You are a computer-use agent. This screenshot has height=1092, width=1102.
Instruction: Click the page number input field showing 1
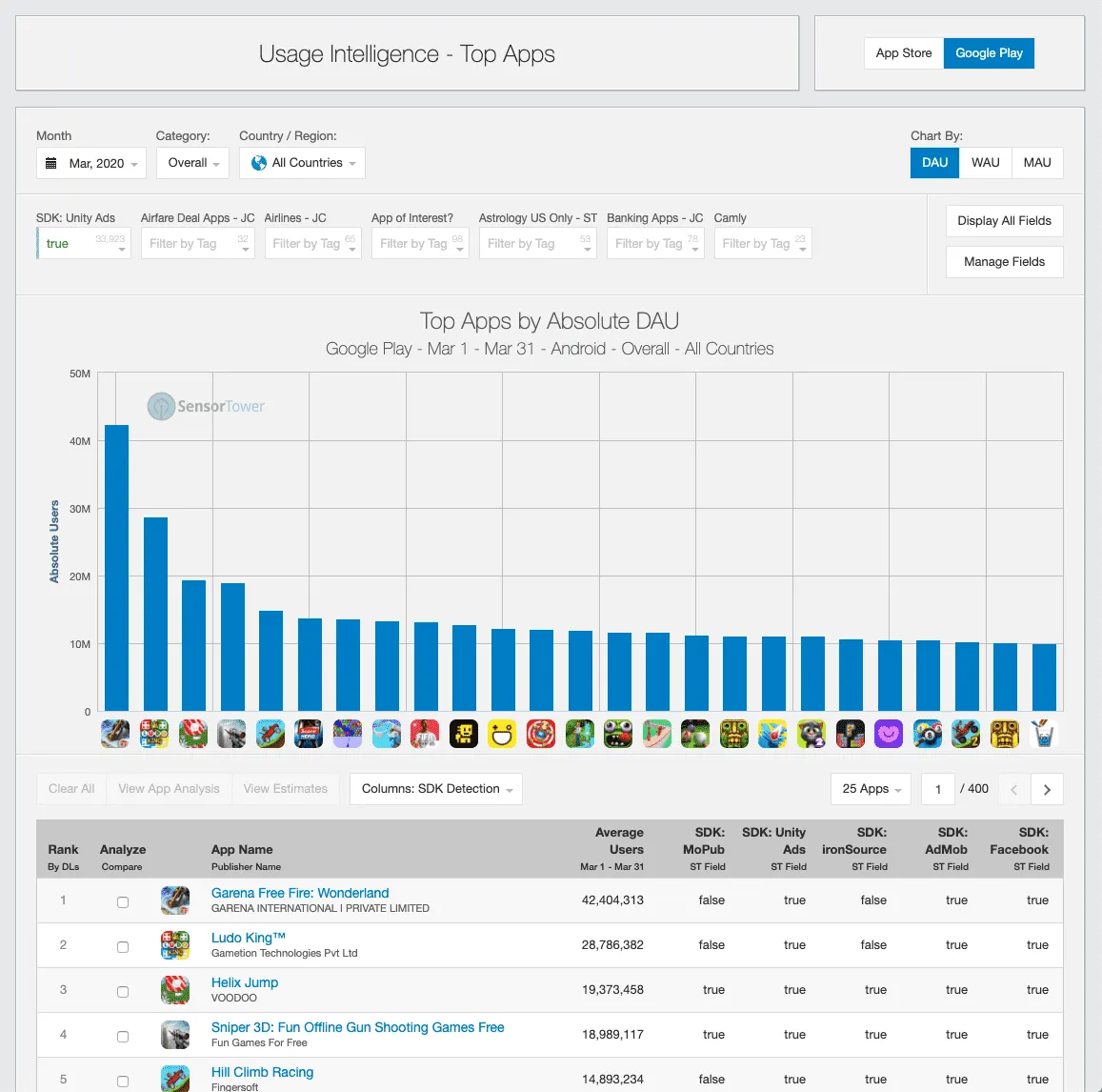click(937, 789)
